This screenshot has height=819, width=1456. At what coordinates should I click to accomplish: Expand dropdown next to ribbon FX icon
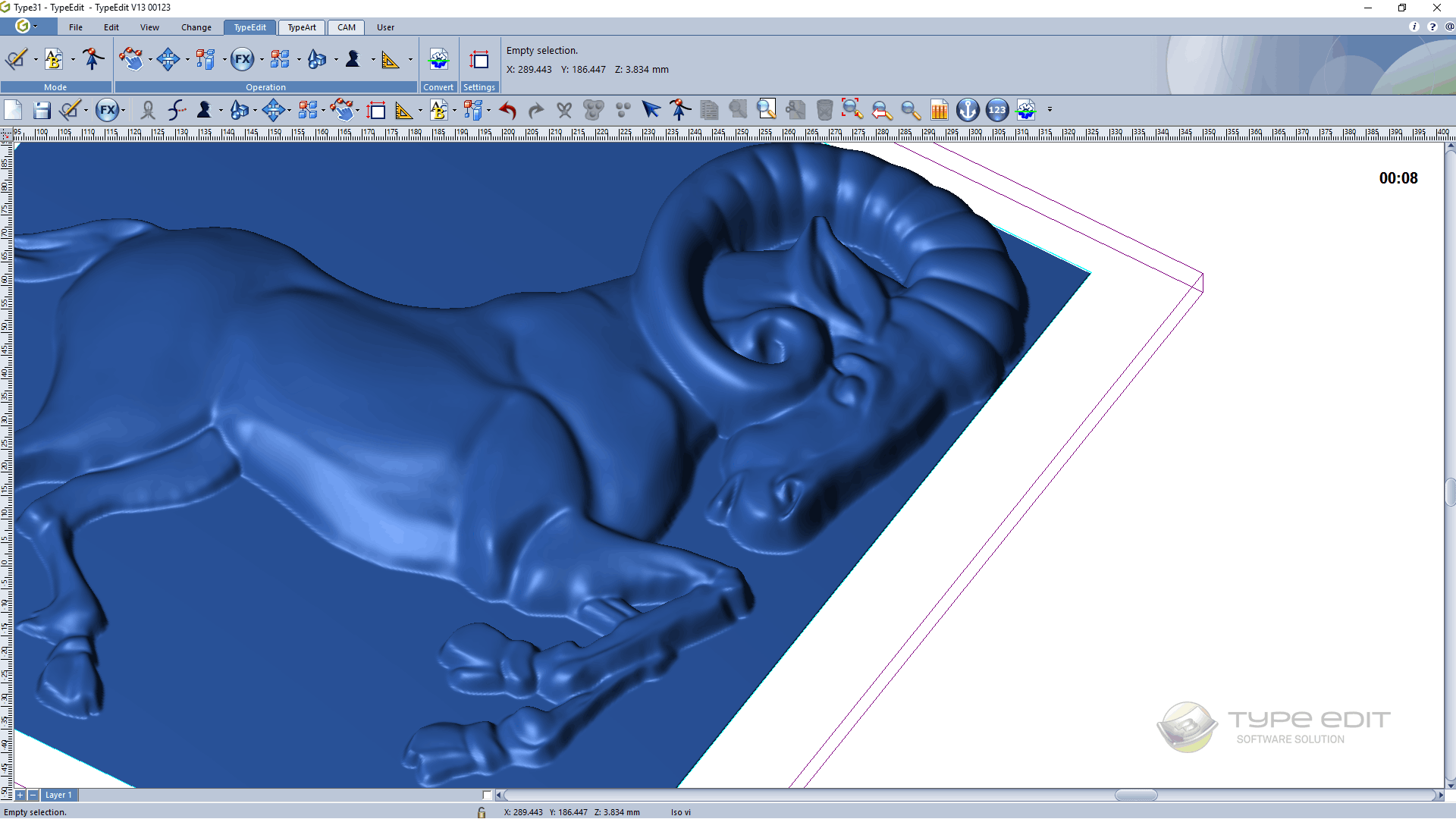coord(262,60)
